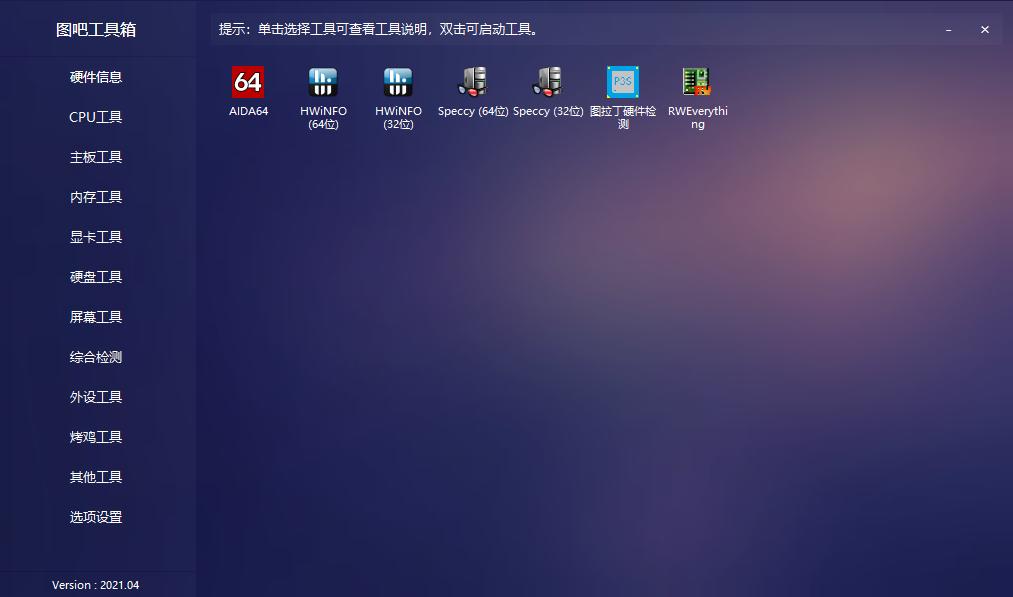Viewport: 1013px width, 597px height.
Task: Switch to 硬件信息 category
Action: (x=96, y=76)
